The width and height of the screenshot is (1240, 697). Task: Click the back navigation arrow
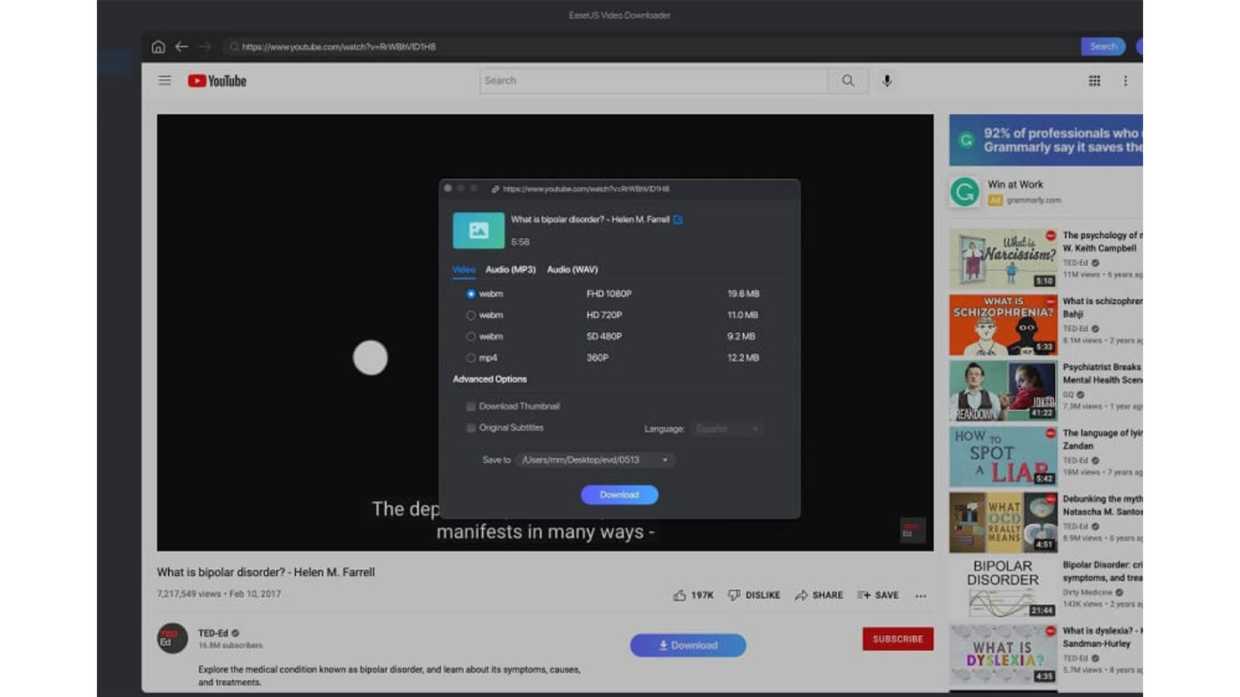pos(181,46)
